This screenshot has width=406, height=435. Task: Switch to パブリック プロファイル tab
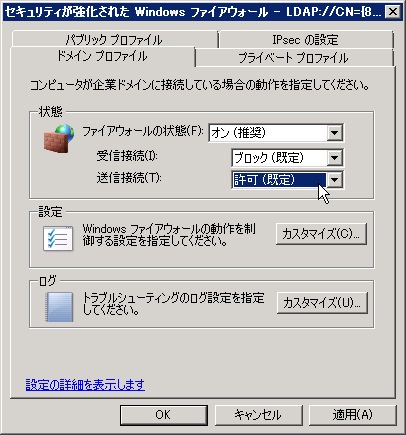[114, 40]
